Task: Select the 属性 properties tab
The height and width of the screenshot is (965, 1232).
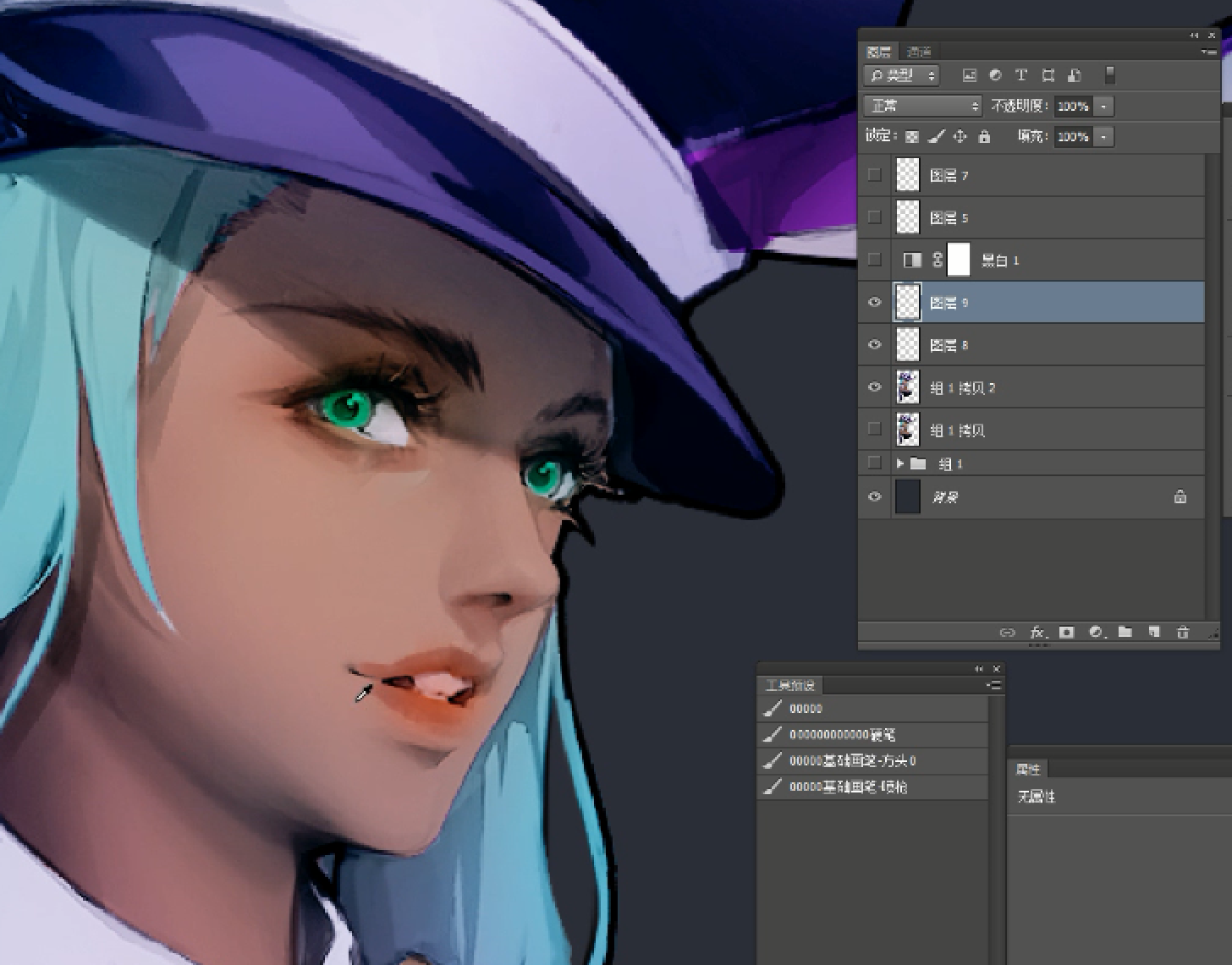Action: click(x=1028, y=769)
